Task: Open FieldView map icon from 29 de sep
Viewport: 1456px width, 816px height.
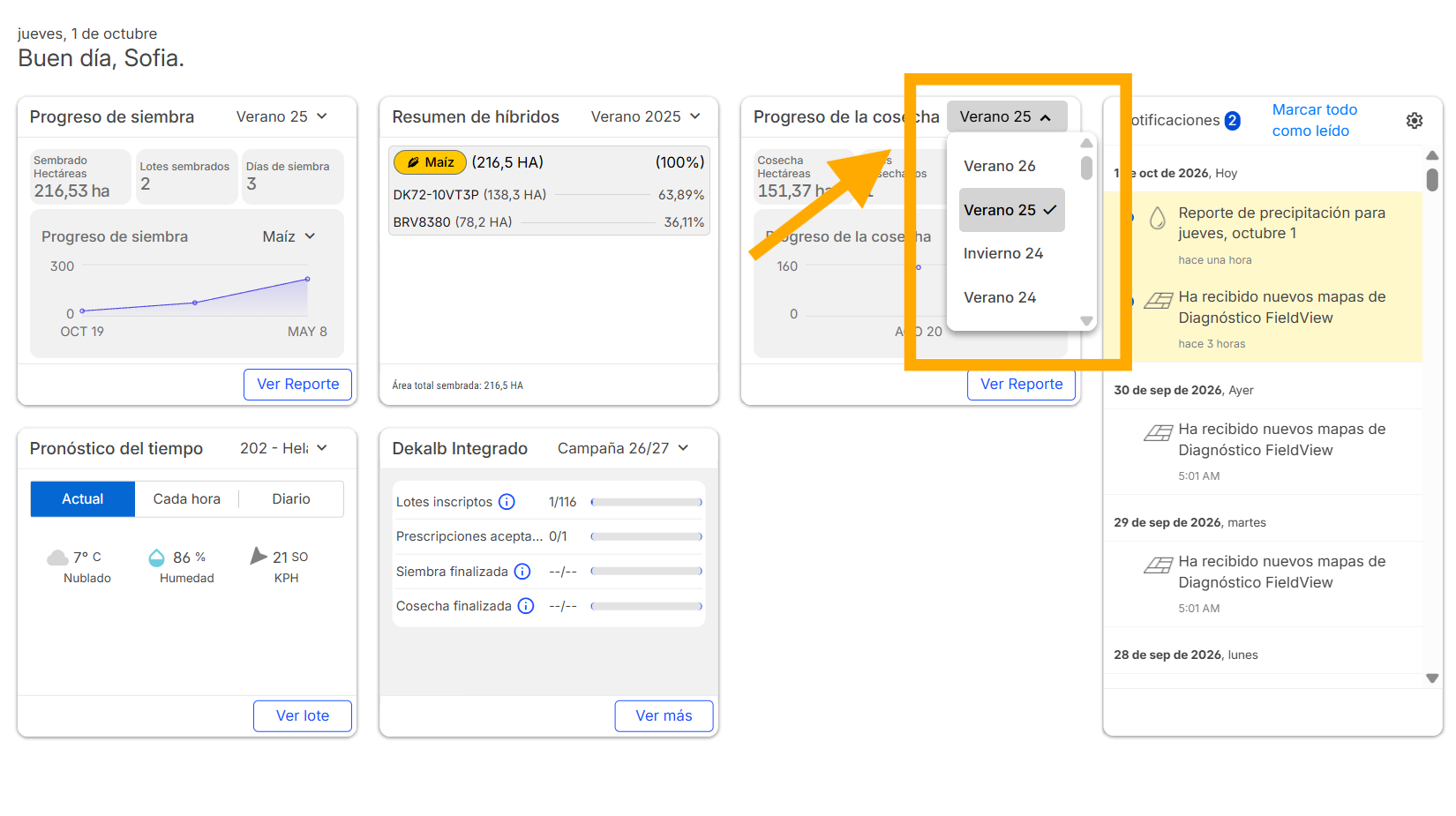Action: 1159,565
